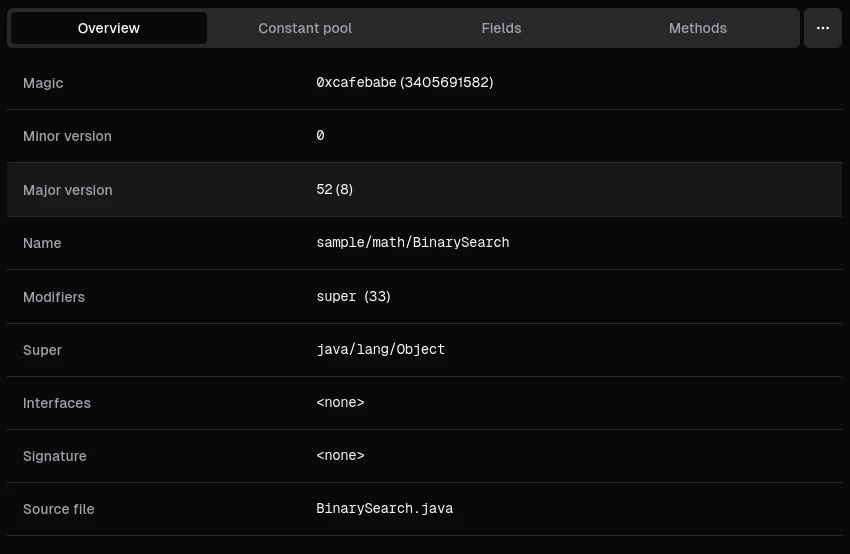Switch to the Fields tab
The width and height of the screenshot is (850, 554).
click(501, 28)
